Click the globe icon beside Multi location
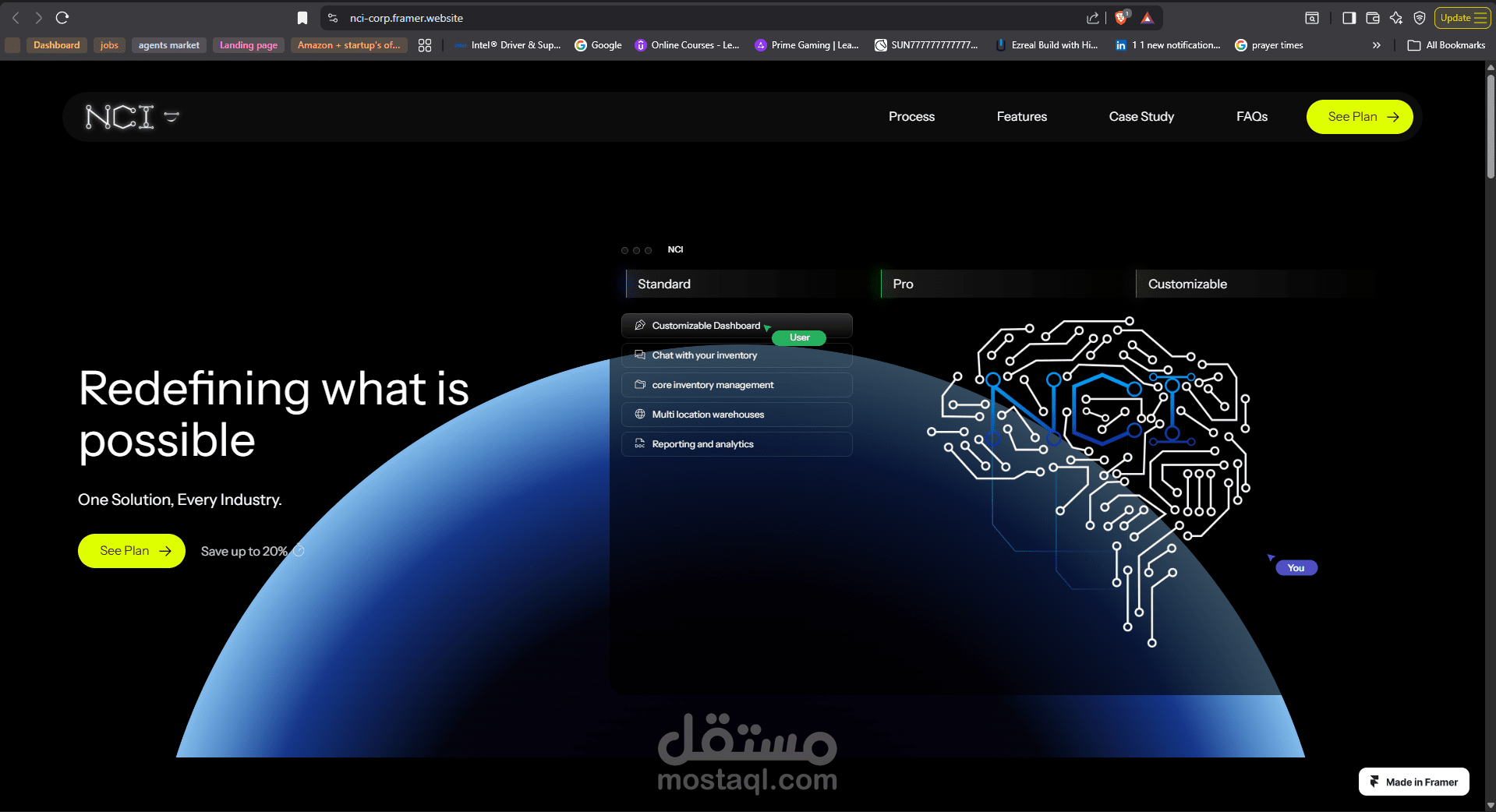 pos(640,414)
